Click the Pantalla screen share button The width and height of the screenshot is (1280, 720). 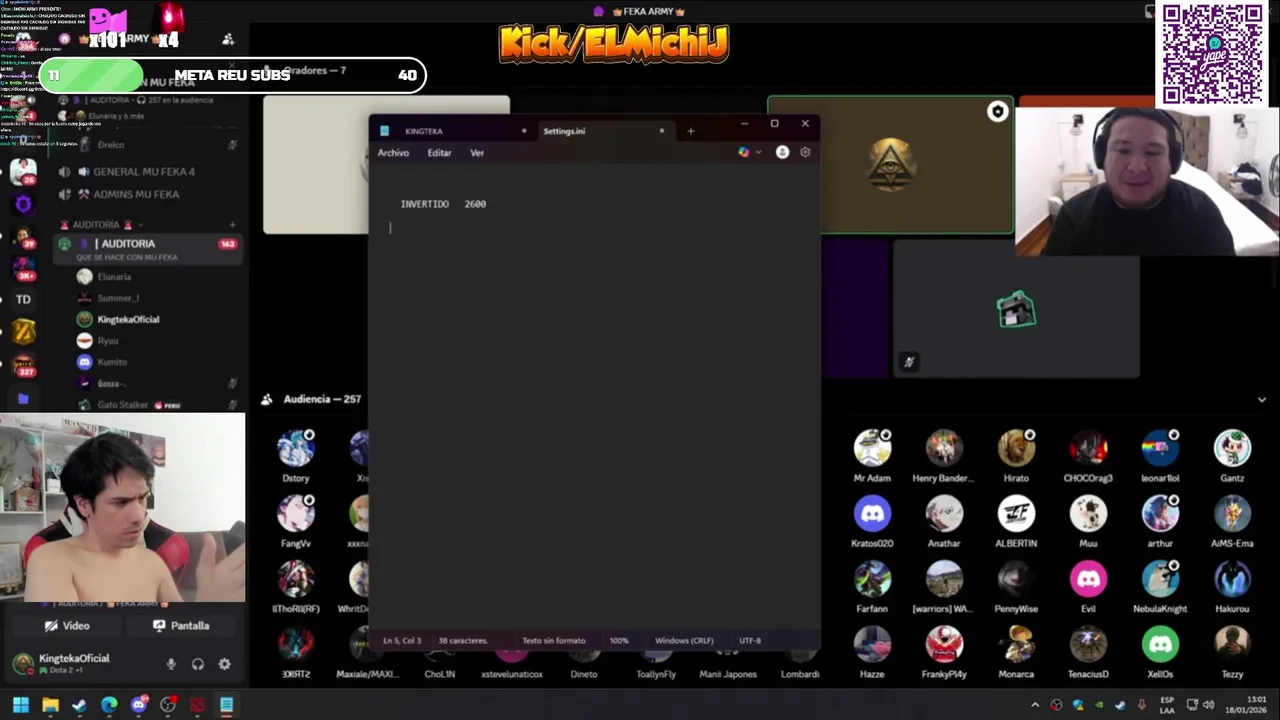tap(181, 626)
